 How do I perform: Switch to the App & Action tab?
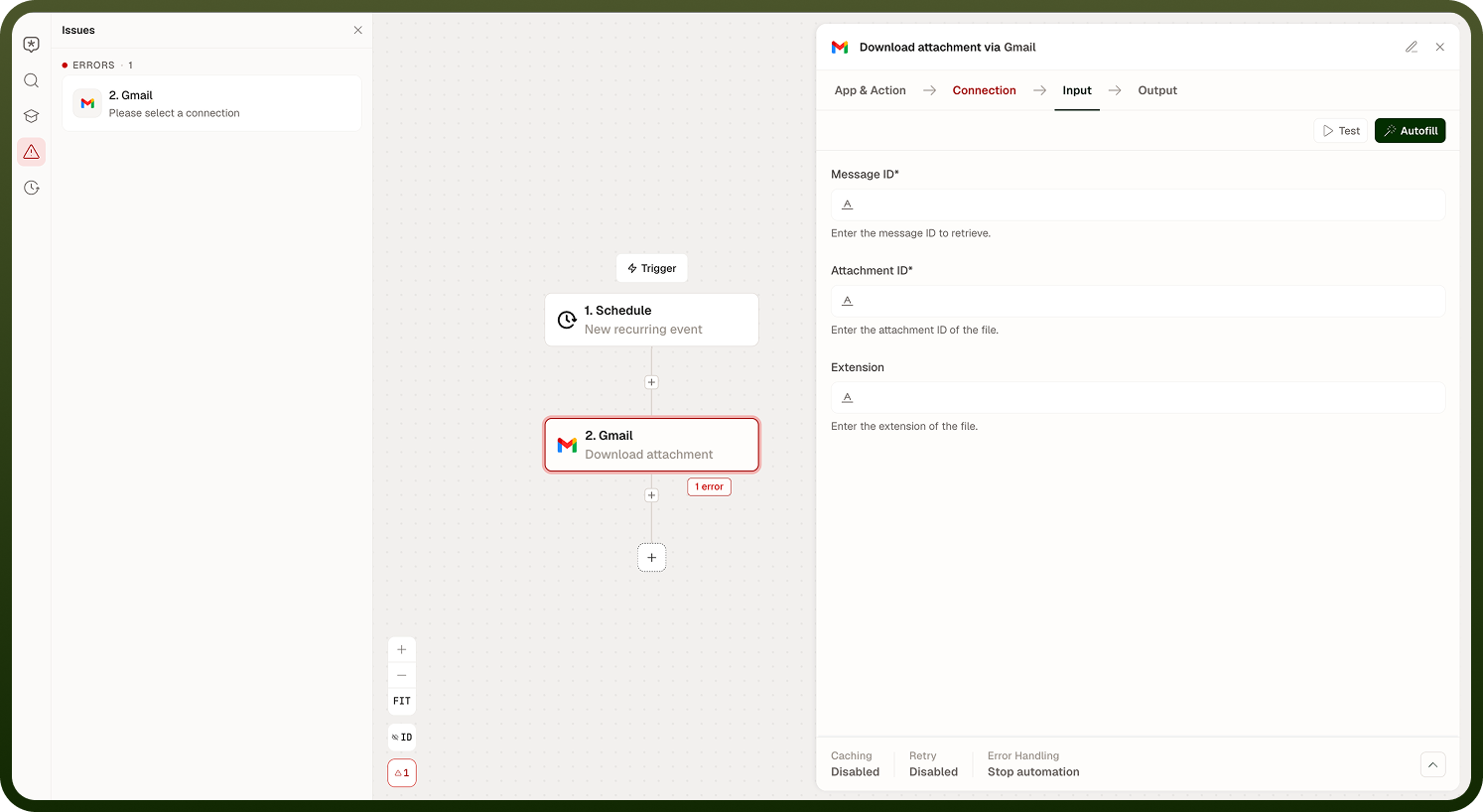[x=871, y=90]
